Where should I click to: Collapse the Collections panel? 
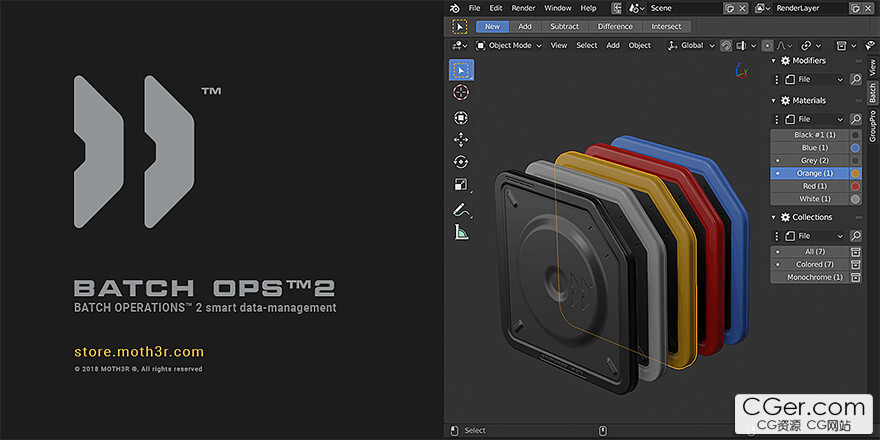click(774, 217)
